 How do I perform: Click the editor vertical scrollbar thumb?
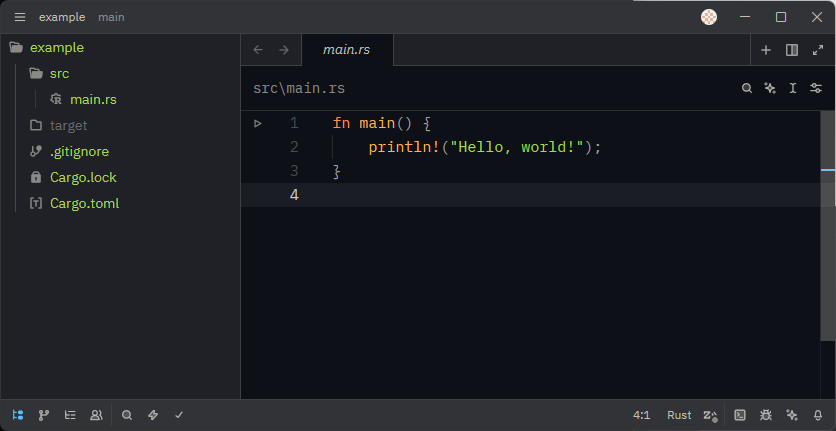pos(828,226)
